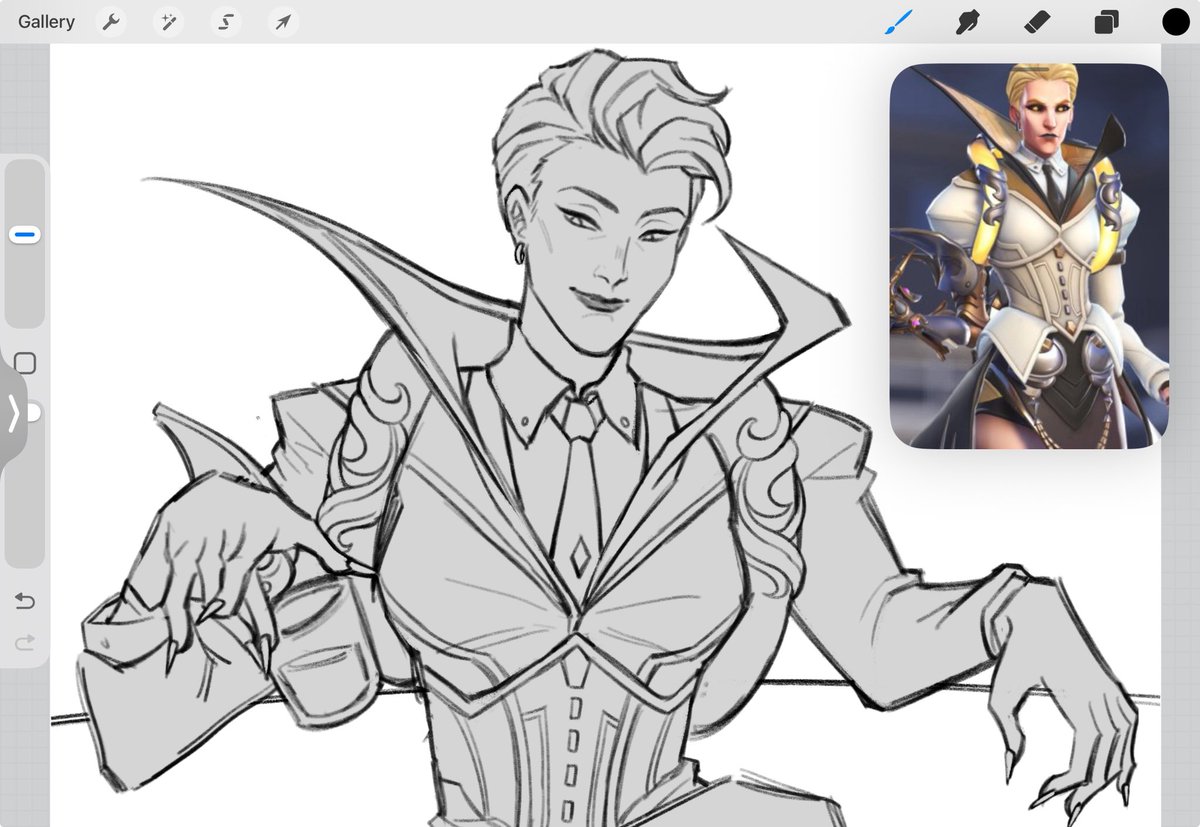Open the Adjustments magic wand menu
This screenshot has height=827, width=1200.
point(168,22)
